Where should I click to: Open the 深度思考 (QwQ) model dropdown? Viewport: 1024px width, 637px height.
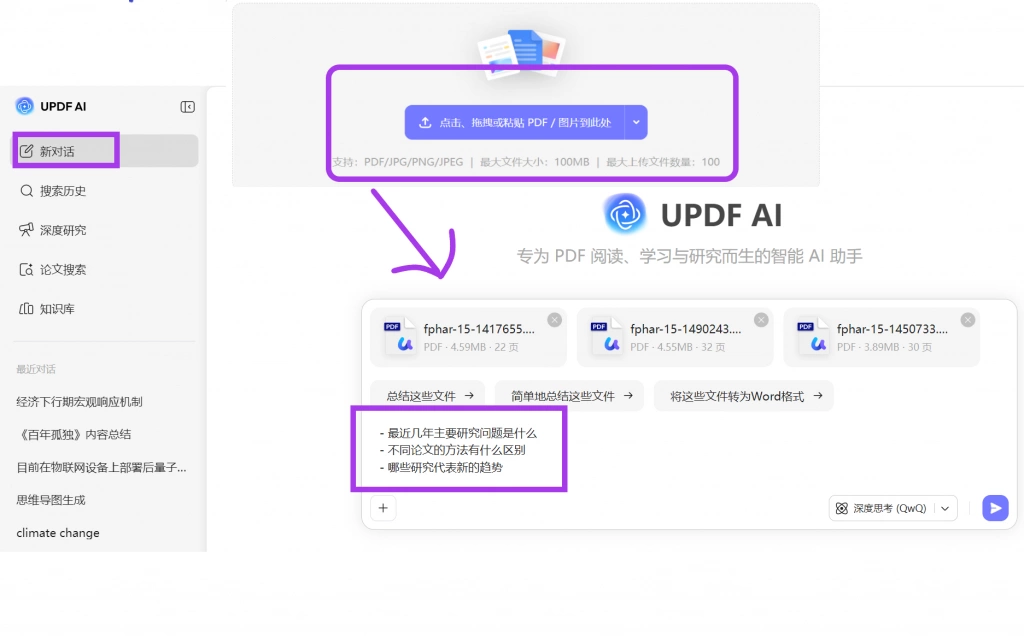coord(893,508)
